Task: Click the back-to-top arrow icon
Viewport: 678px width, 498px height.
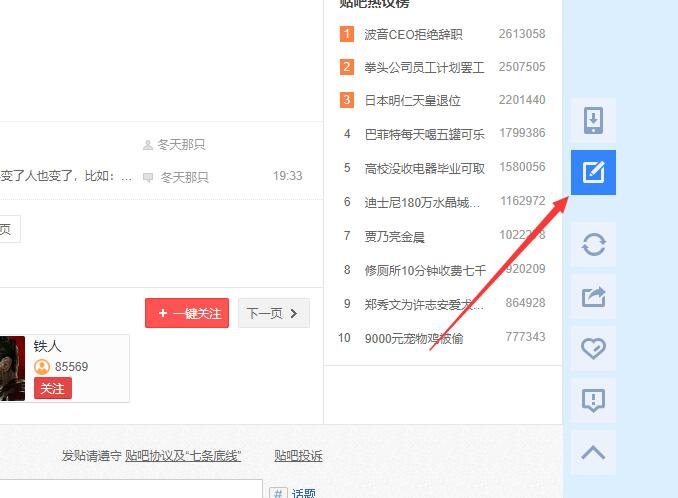Action: click(593, 452)
